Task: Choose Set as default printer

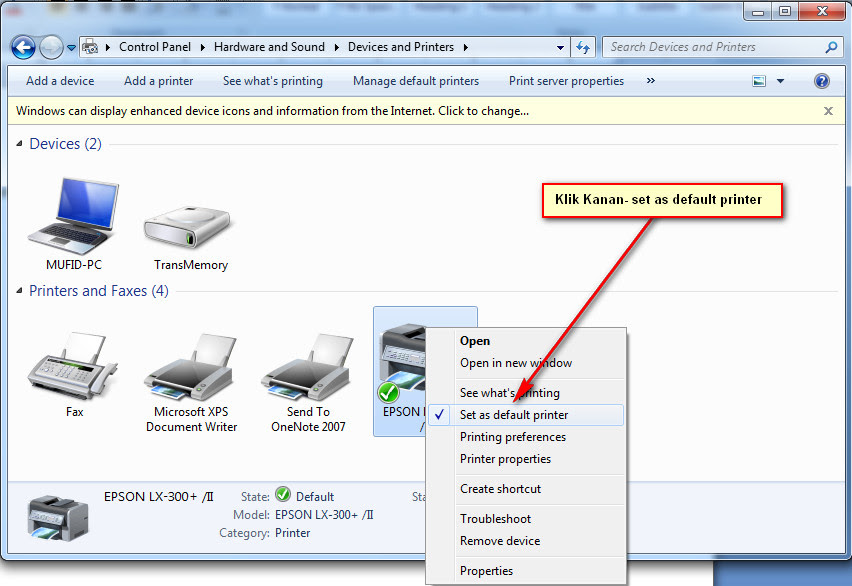Action: [x=525, y=415]
